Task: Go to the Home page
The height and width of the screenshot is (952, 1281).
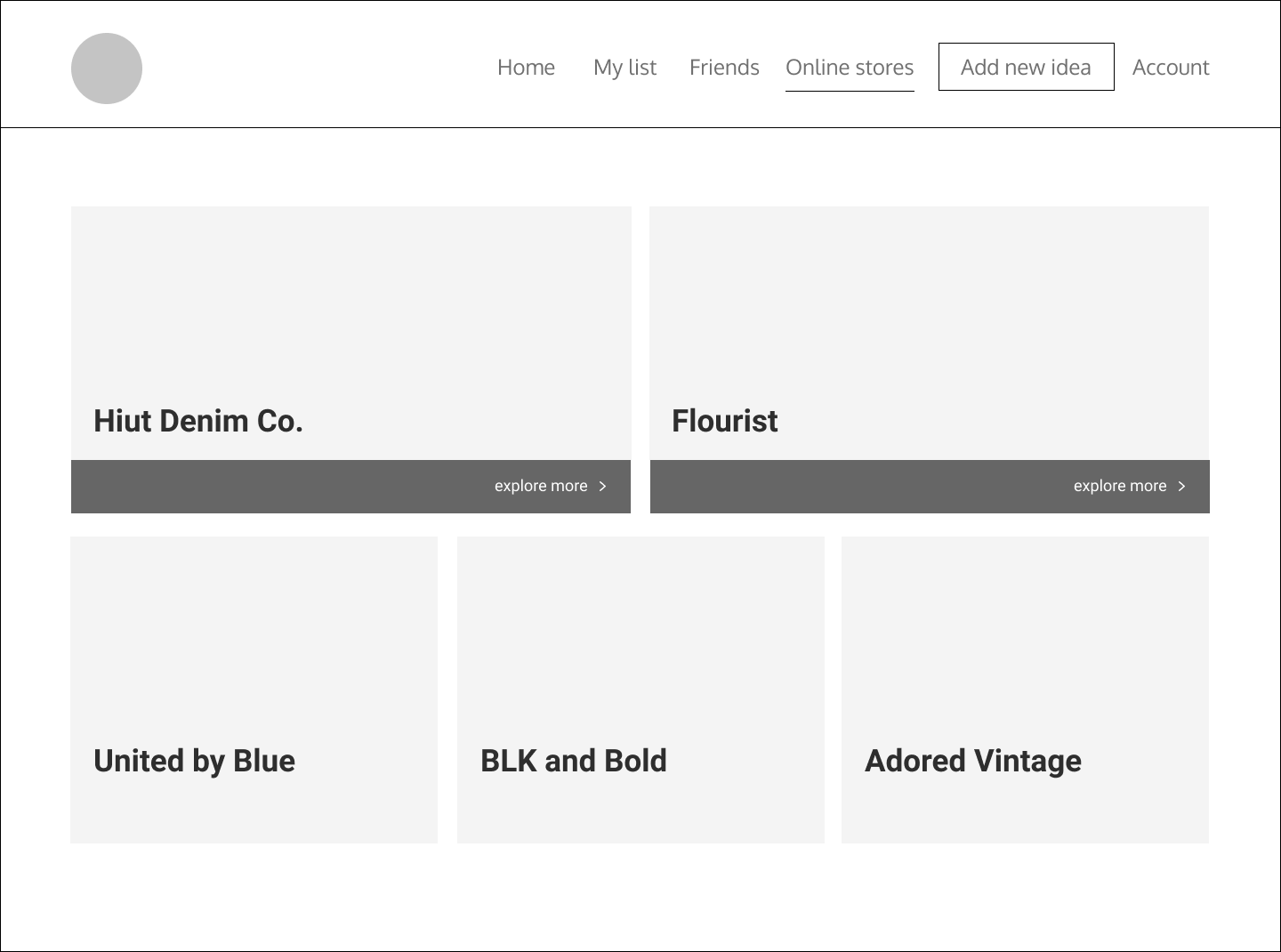Action: click(x=526, y=68)
